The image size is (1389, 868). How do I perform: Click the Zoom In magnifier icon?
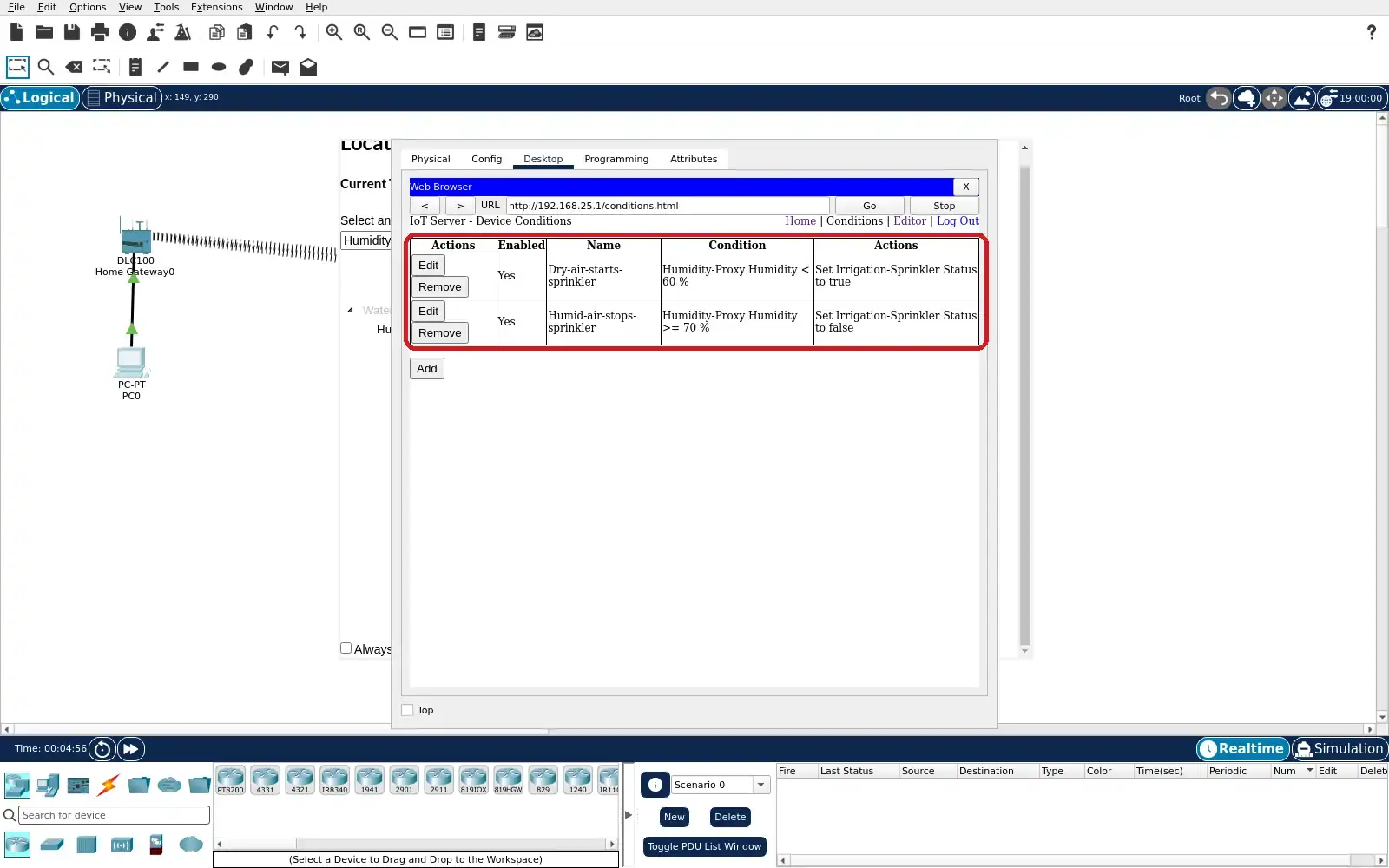[x=334, y=32]
